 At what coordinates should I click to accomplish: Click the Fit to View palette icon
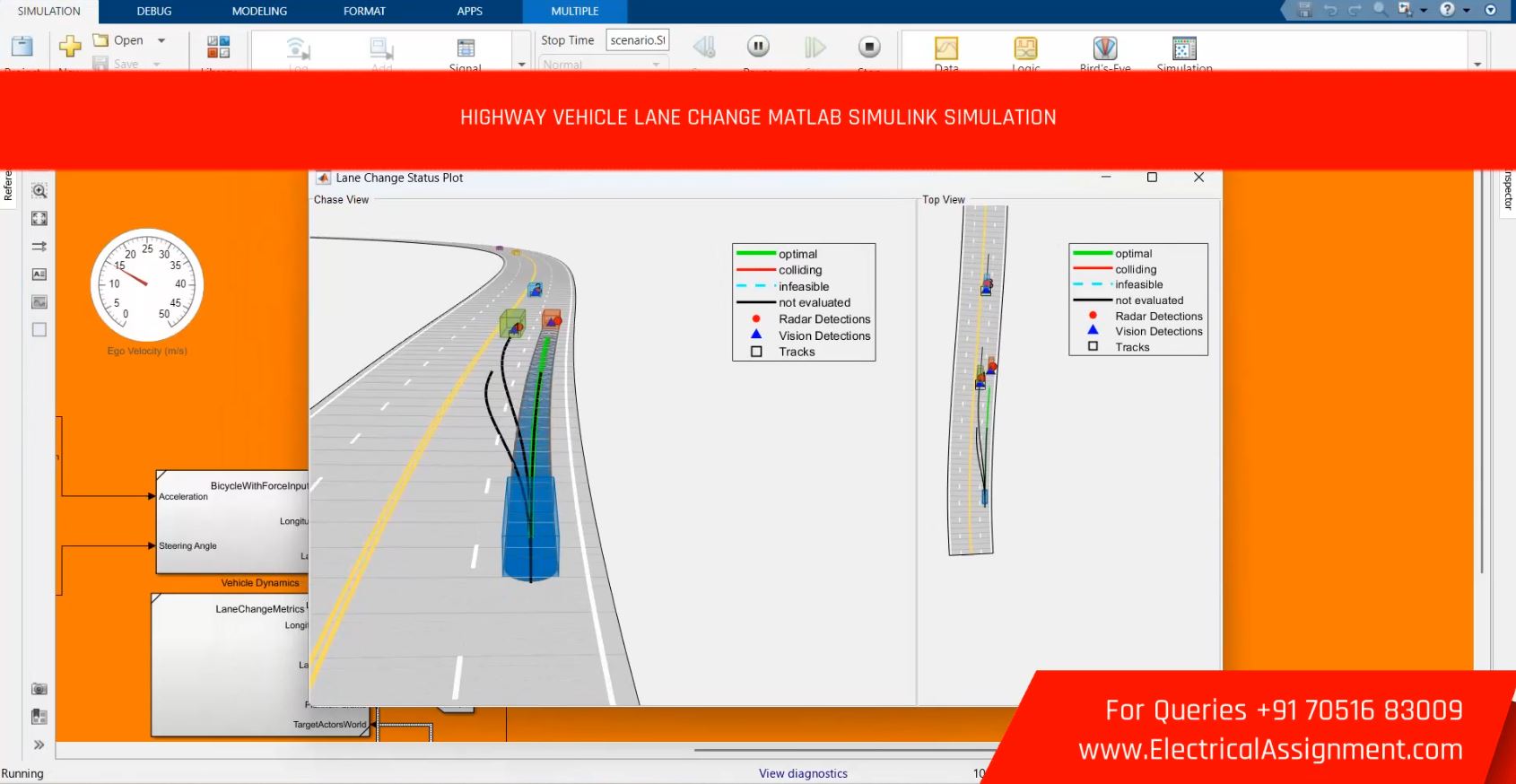point(39,218)
